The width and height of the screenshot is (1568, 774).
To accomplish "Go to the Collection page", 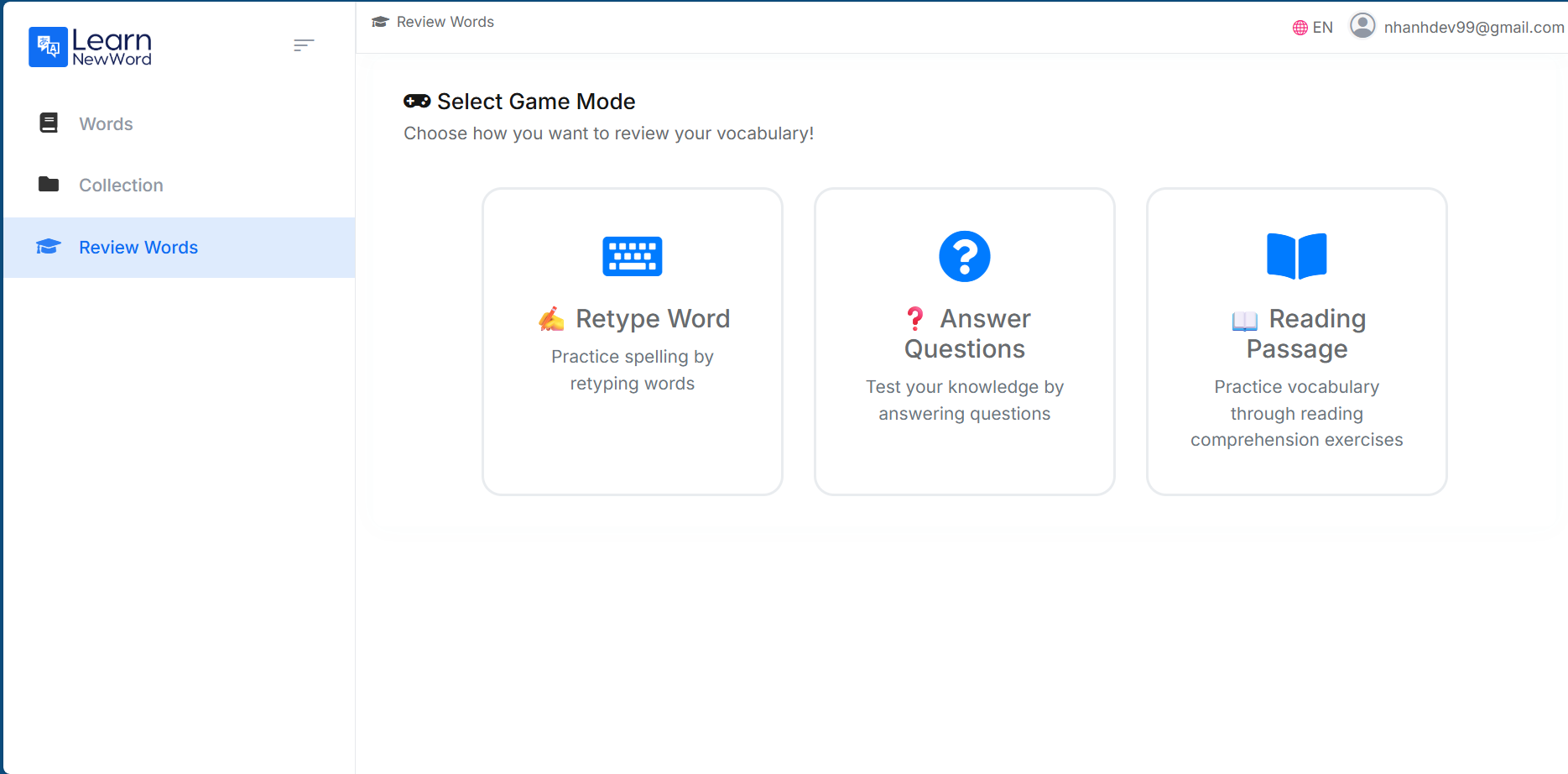I will coord(121,186).
